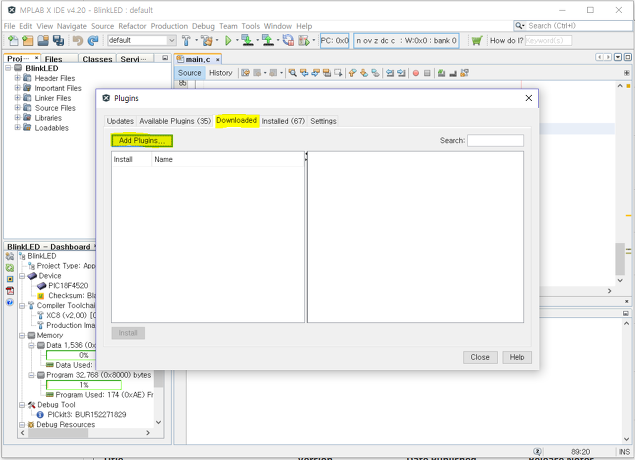635x460 pixels.
Task: Open the Window menu
Action: tap(278, 26)
